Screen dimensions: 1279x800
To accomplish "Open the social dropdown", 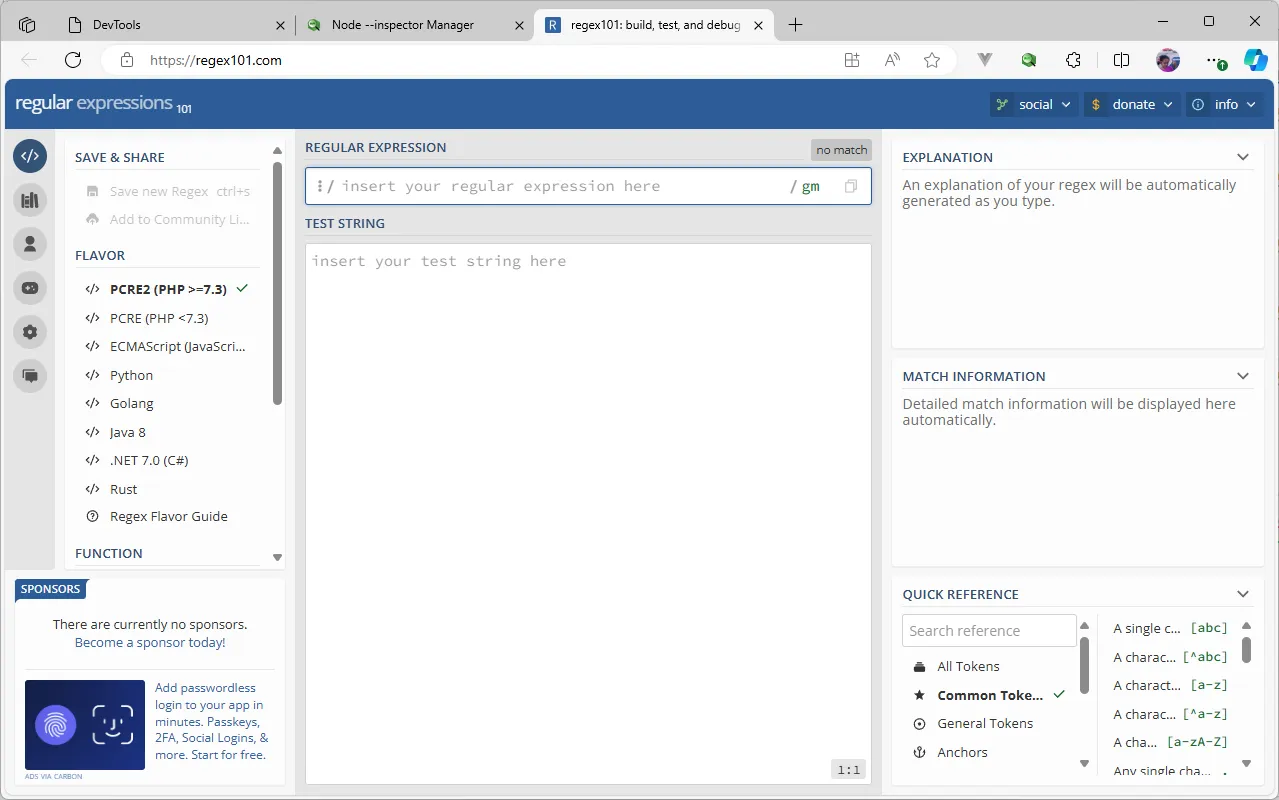I will (x=1034, y=104).
